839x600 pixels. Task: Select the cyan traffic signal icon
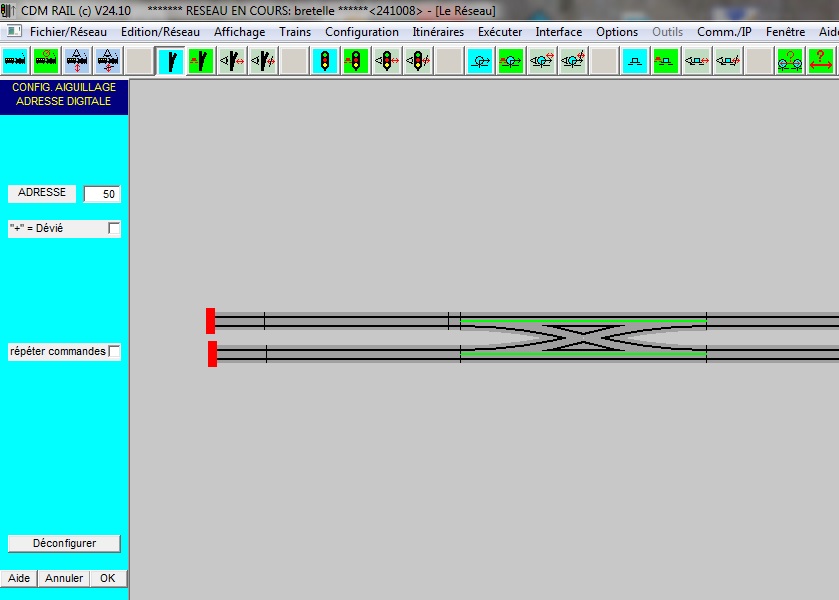pyautogui.click(x=325, y=60)
